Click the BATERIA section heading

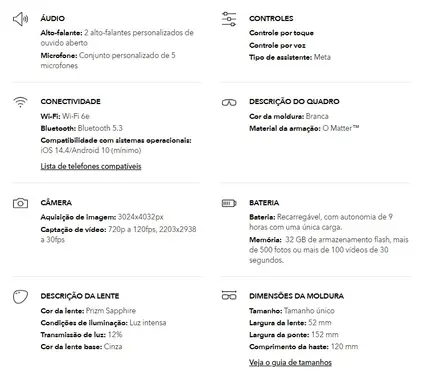point(264,203)
